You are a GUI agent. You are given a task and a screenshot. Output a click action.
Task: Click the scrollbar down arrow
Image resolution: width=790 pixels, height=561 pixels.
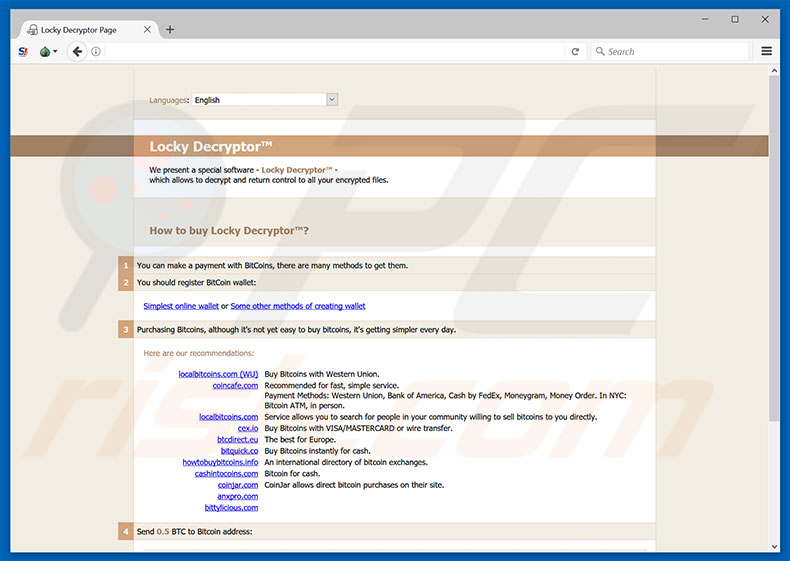(x=774, y=547)
